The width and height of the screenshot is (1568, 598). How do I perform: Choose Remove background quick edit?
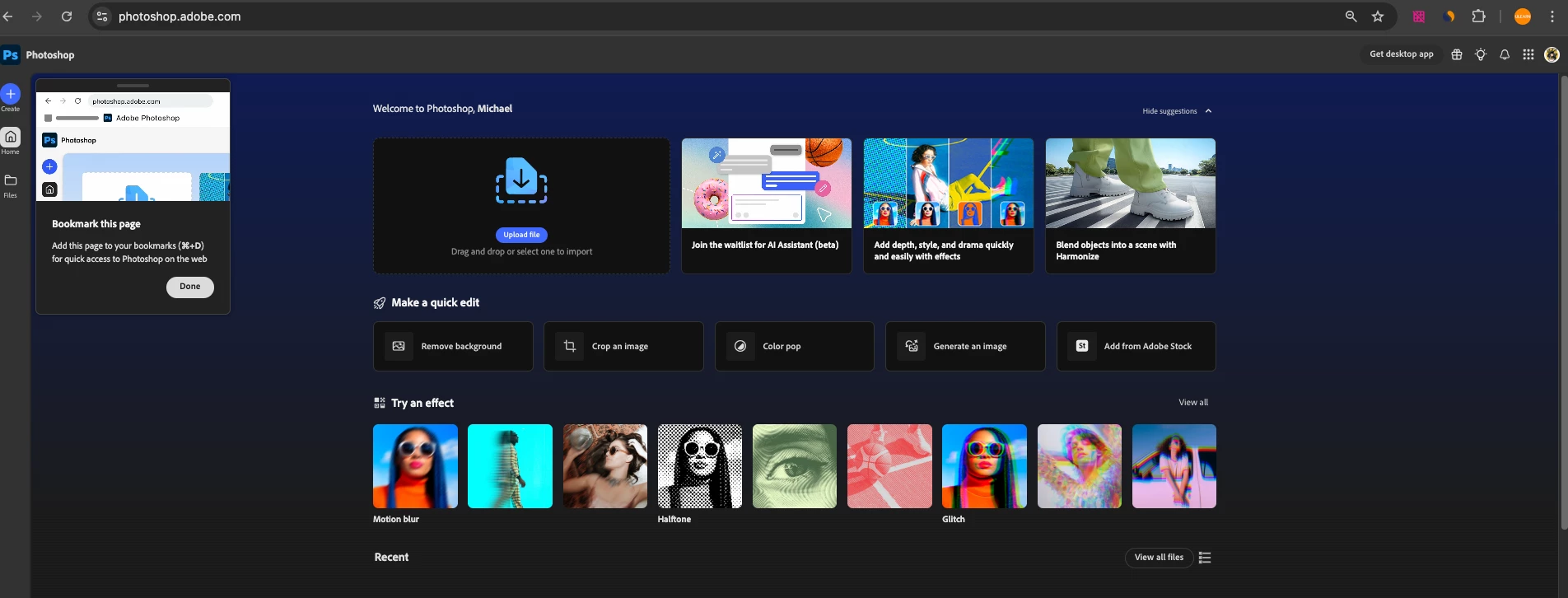pos(453,346)
